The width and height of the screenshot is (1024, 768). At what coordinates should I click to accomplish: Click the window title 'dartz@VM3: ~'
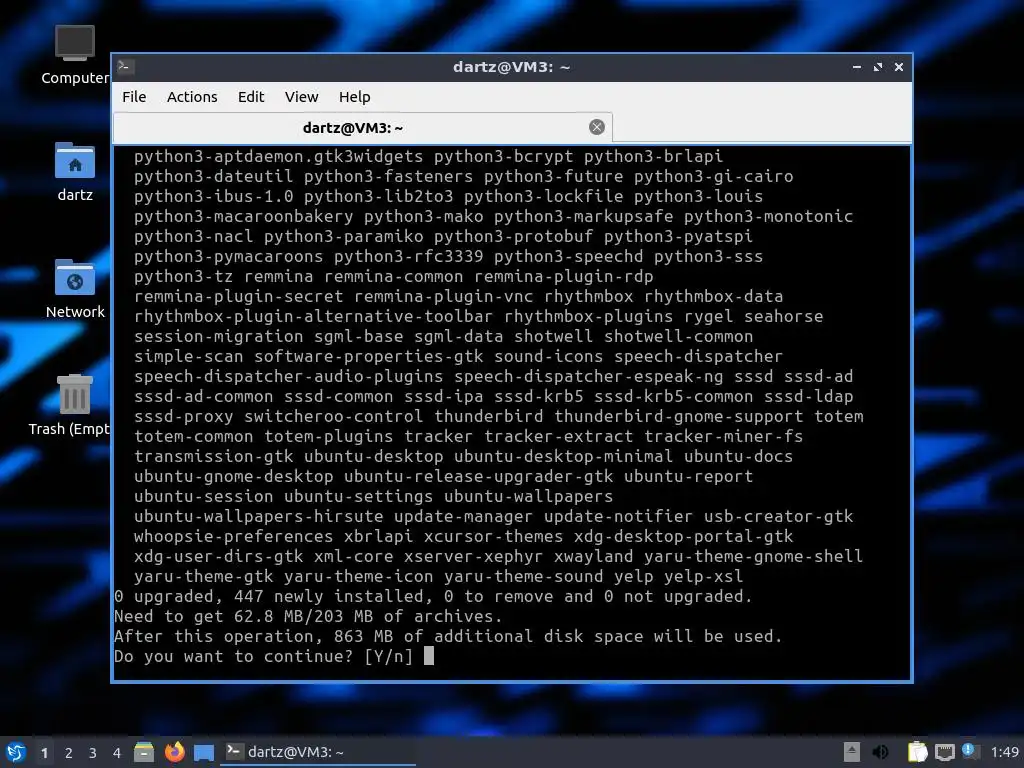coord(511,67)
